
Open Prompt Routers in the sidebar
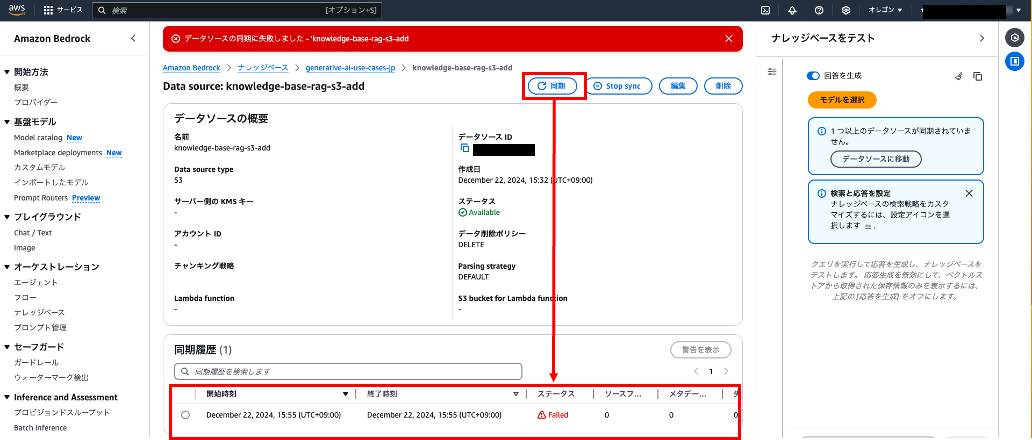(41, 197)
